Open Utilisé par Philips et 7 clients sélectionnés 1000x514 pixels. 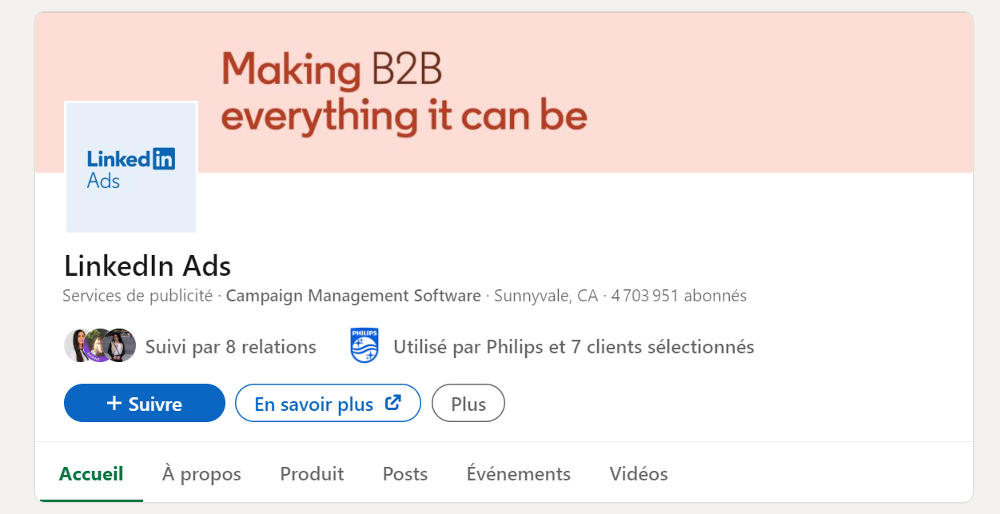[574, 347]
